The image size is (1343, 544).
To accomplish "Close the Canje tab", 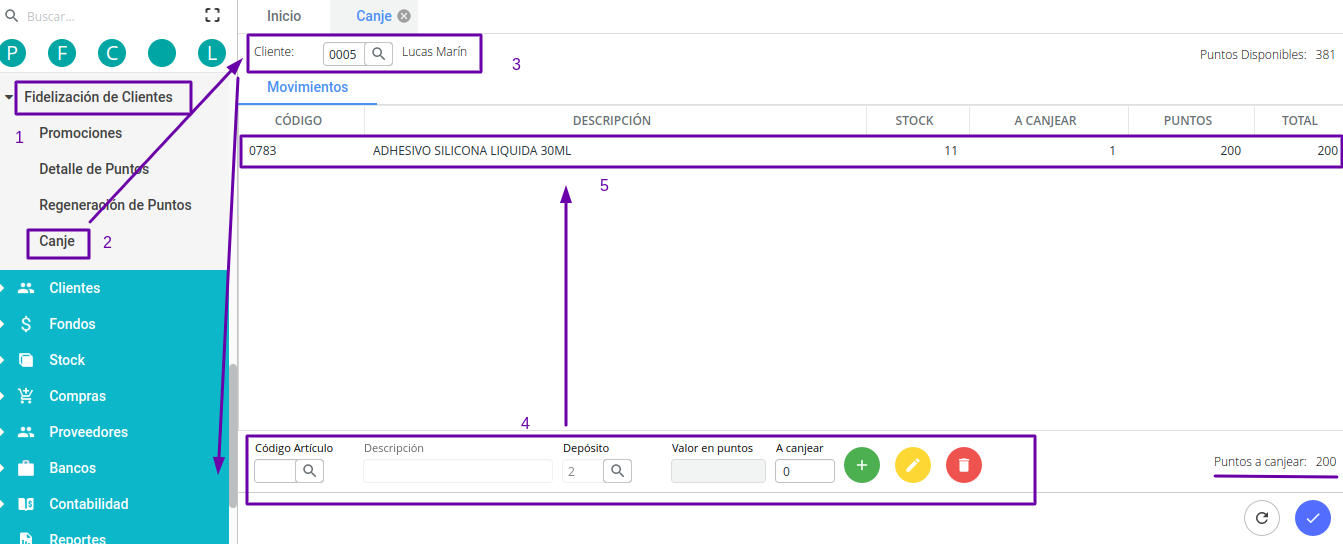I will coord(404,16).
